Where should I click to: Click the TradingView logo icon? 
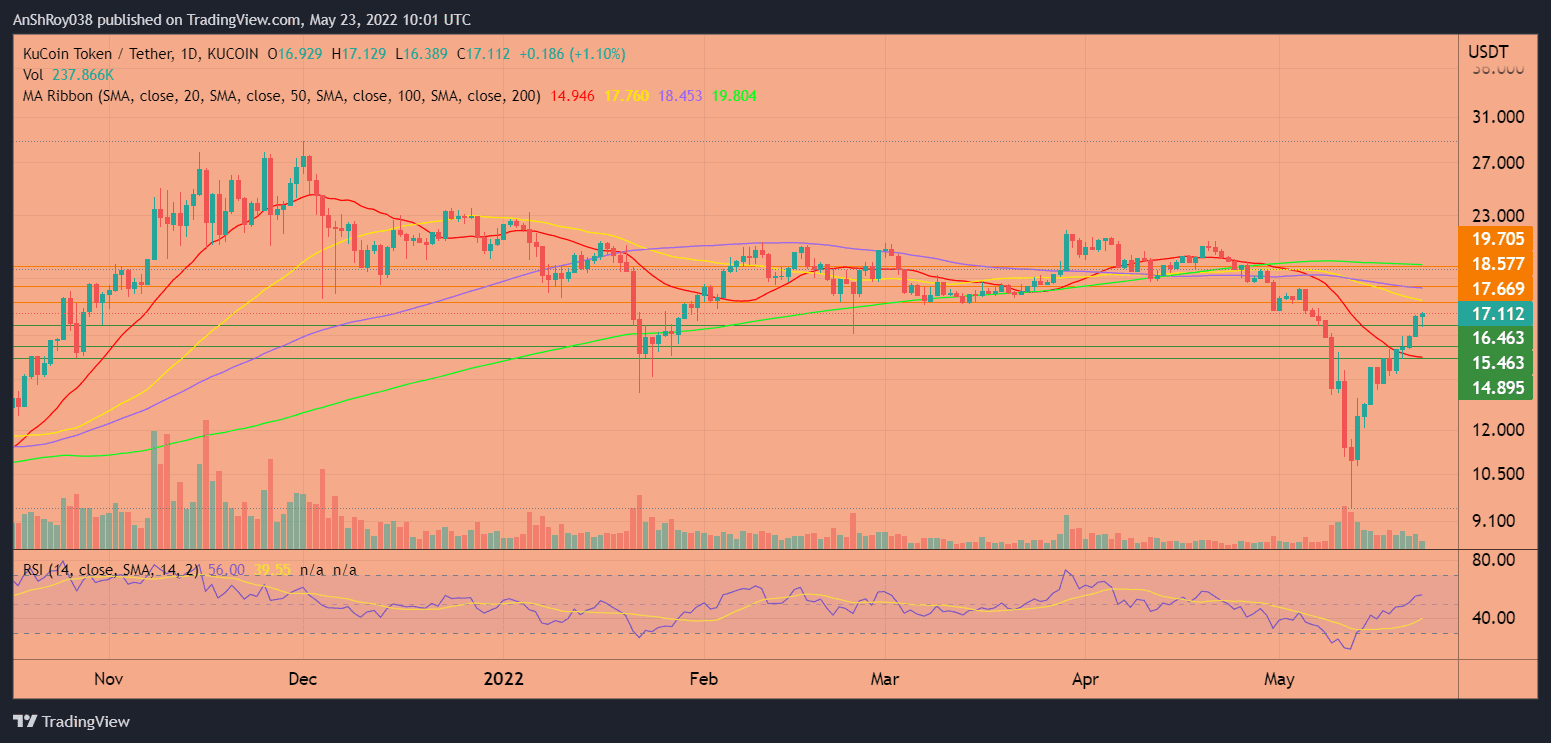click(23, 721)
